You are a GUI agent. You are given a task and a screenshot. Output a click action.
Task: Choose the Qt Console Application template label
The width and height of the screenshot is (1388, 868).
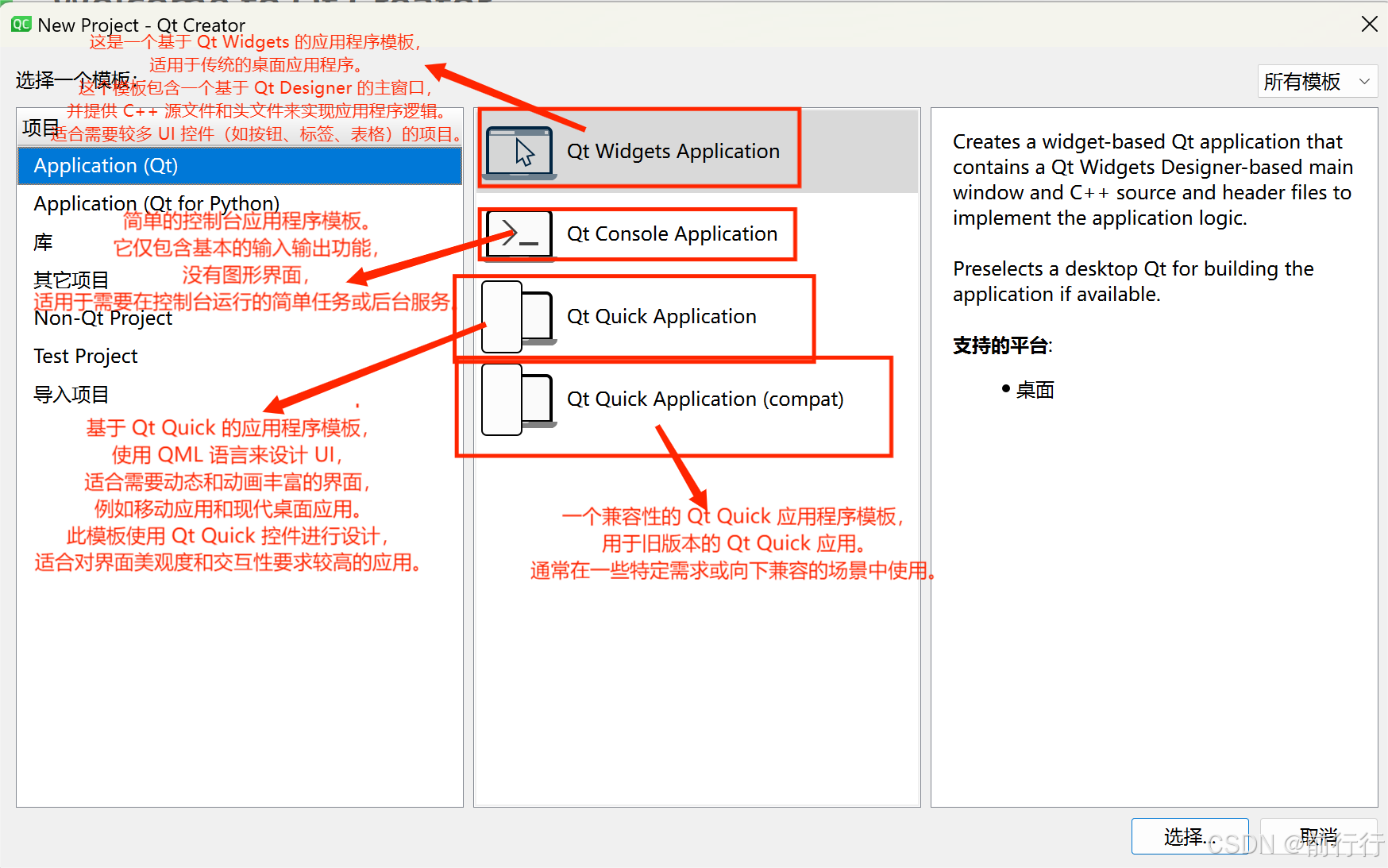coord(672,233)
